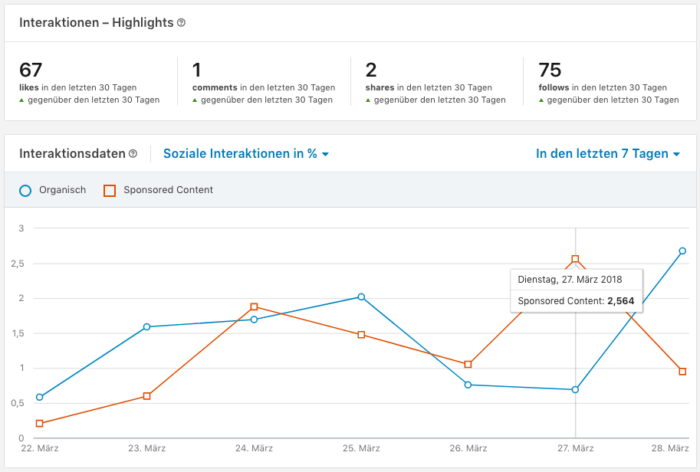Select Sponsored Content point on 26. März
This screenshot has width=700, height=472.
[468, 364]
